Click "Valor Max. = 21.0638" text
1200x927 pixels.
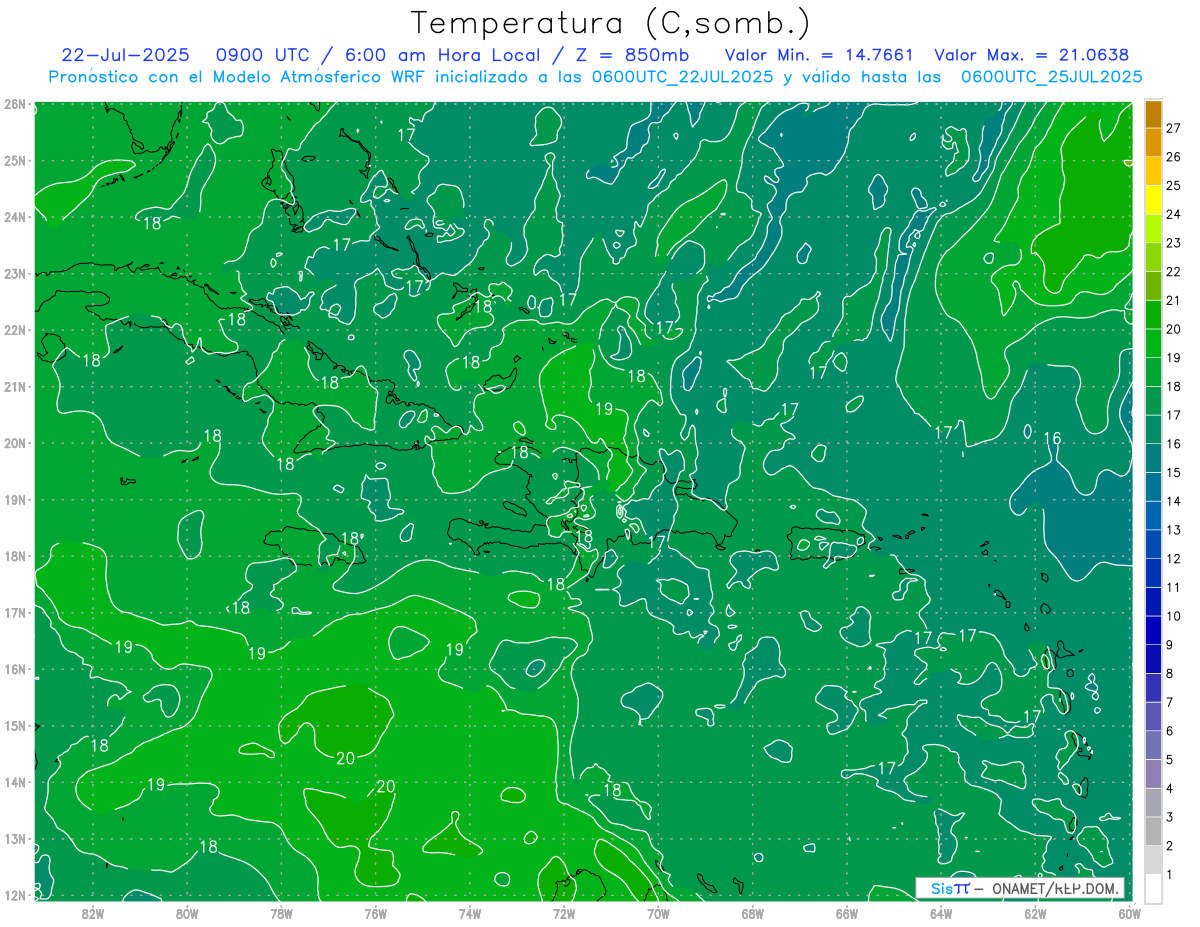(1031, 55)
